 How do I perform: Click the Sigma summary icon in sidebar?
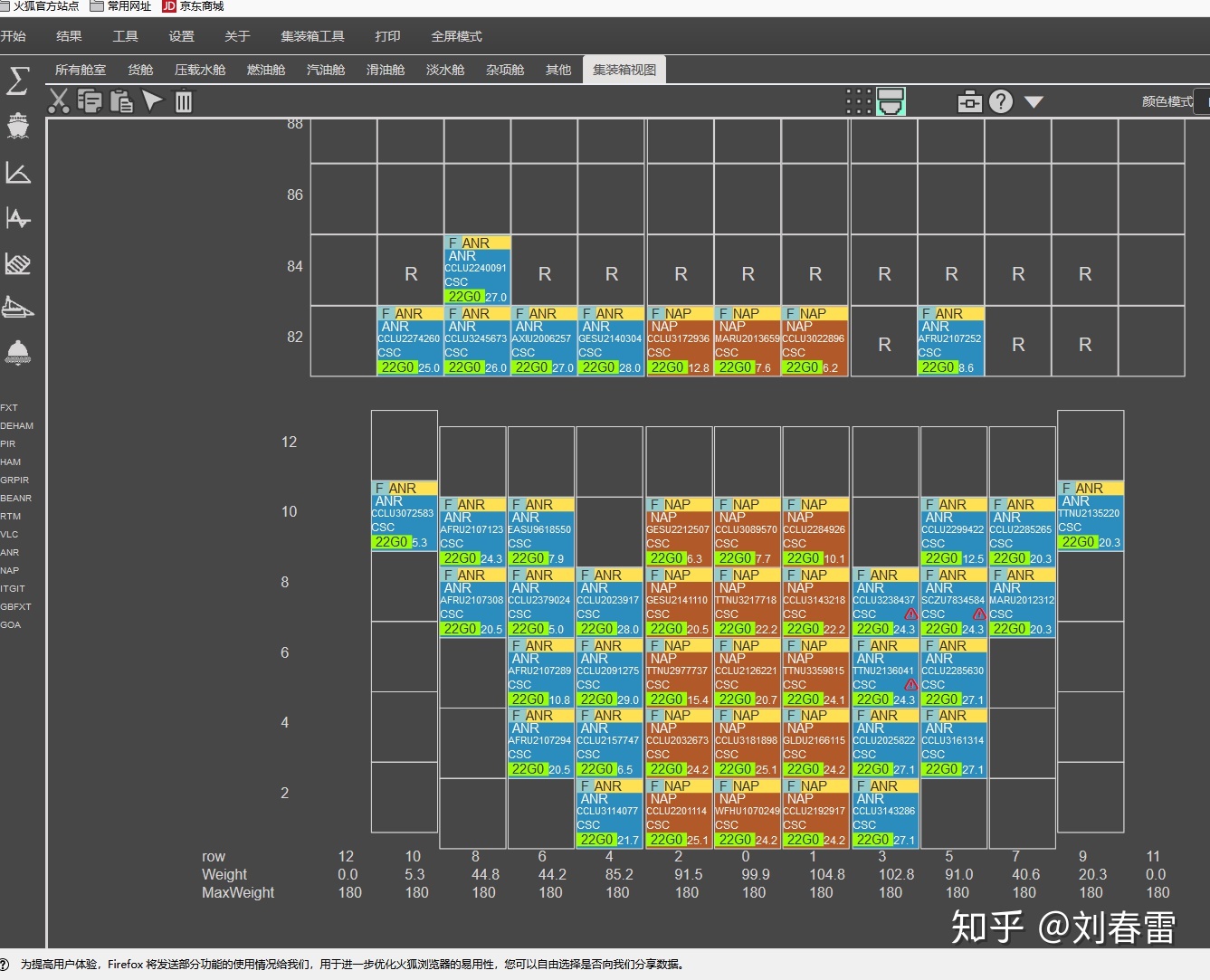(x=17, y=81)
